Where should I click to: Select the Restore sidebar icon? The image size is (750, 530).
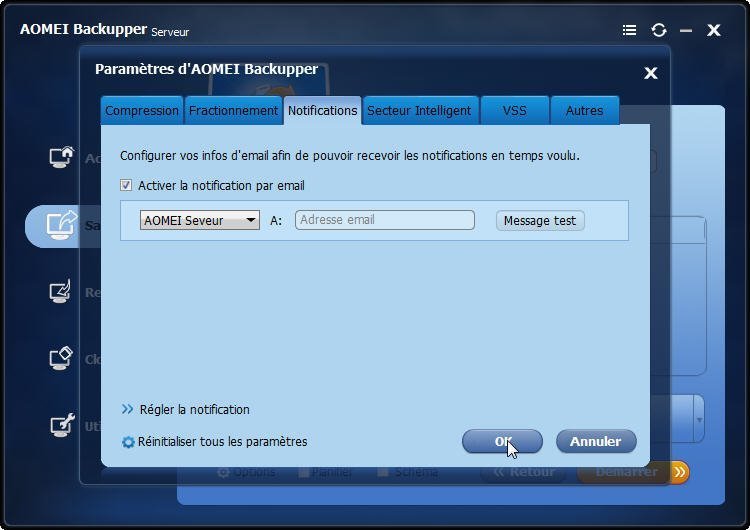pyautogui.click(x=61, y=291)
